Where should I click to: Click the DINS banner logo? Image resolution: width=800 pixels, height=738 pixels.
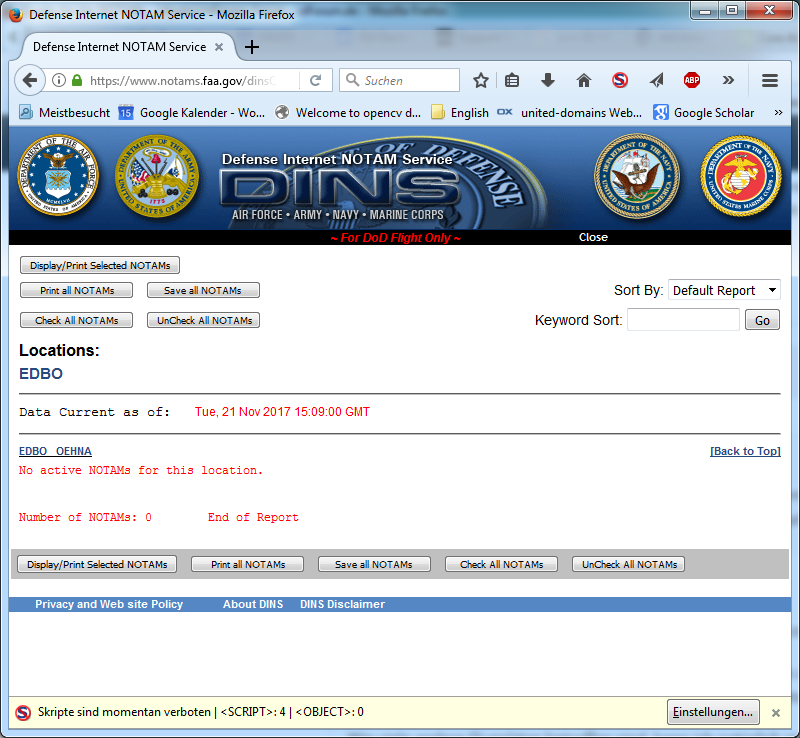point(340,187)
